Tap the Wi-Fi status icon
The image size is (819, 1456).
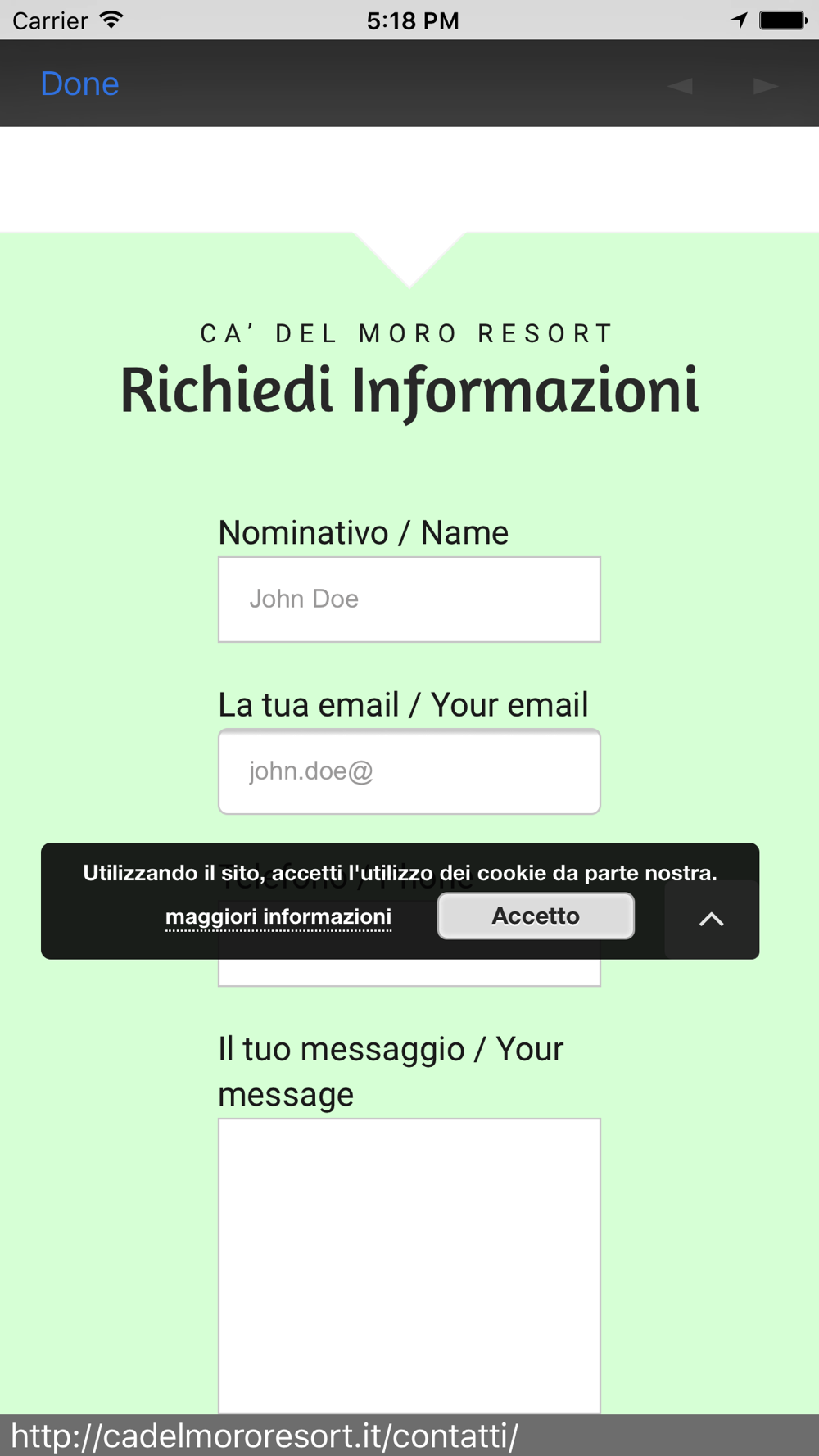pos(111,20)
